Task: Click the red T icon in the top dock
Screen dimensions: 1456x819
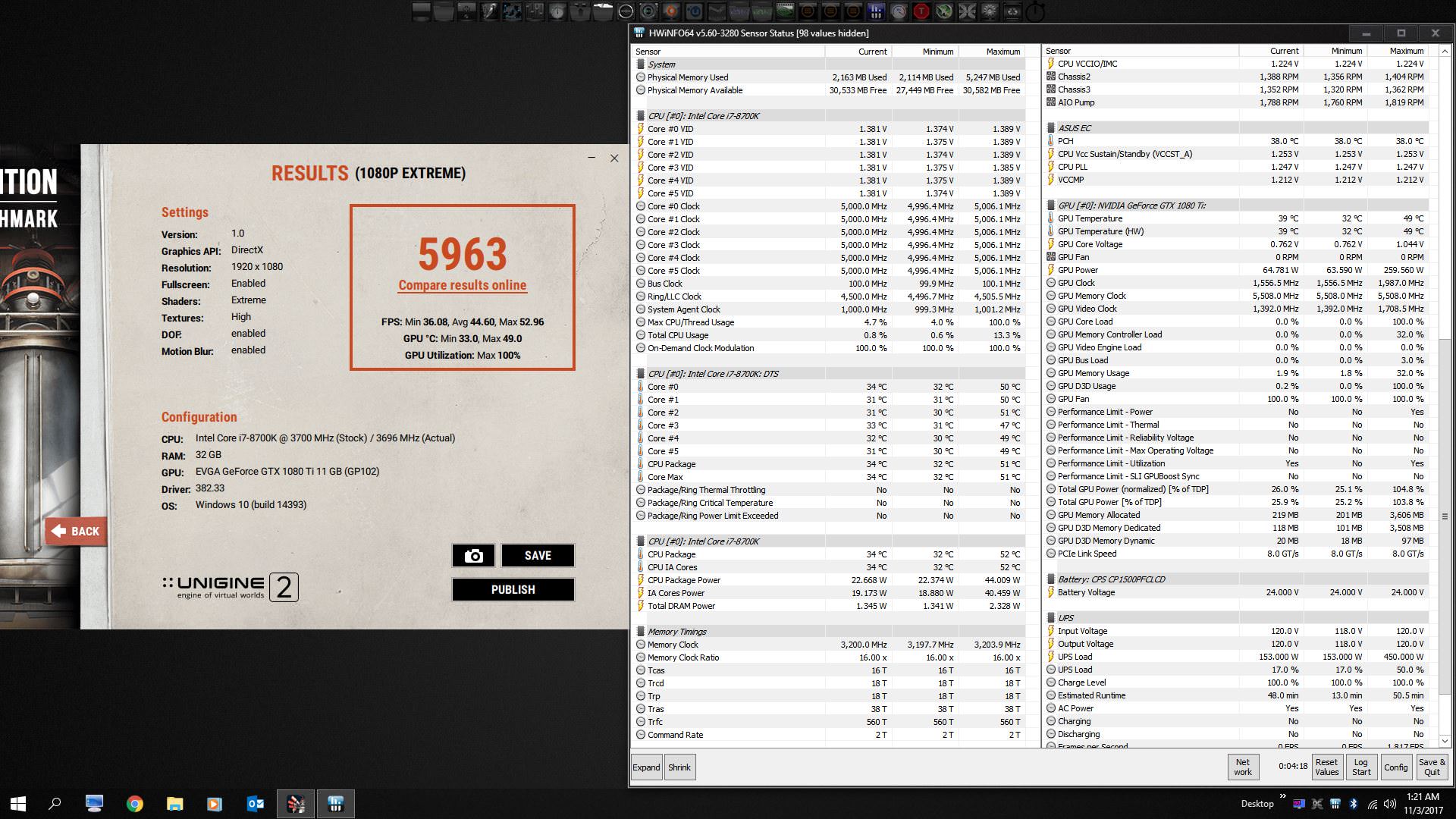Action: pyautogui.click(x=921, y=11)
